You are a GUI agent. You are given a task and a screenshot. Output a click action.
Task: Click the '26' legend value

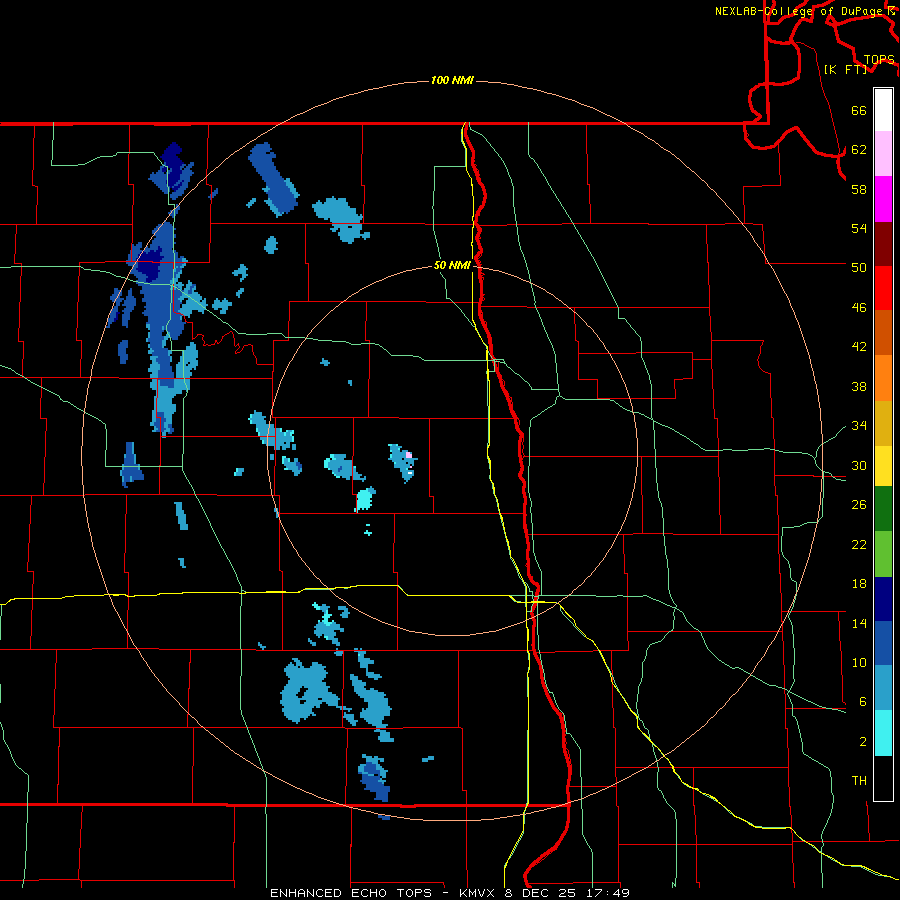[859, 505]
